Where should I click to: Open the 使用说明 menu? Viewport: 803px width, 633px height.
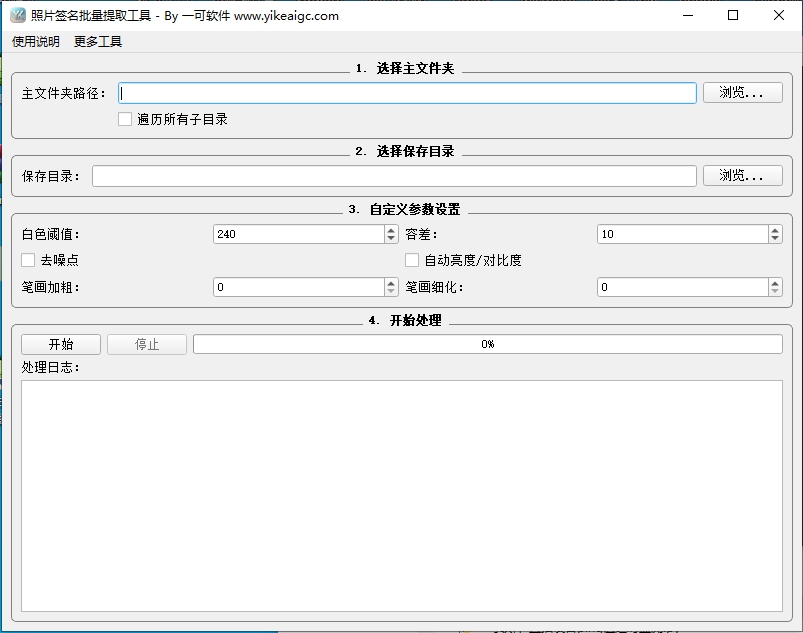click(36, 41)
